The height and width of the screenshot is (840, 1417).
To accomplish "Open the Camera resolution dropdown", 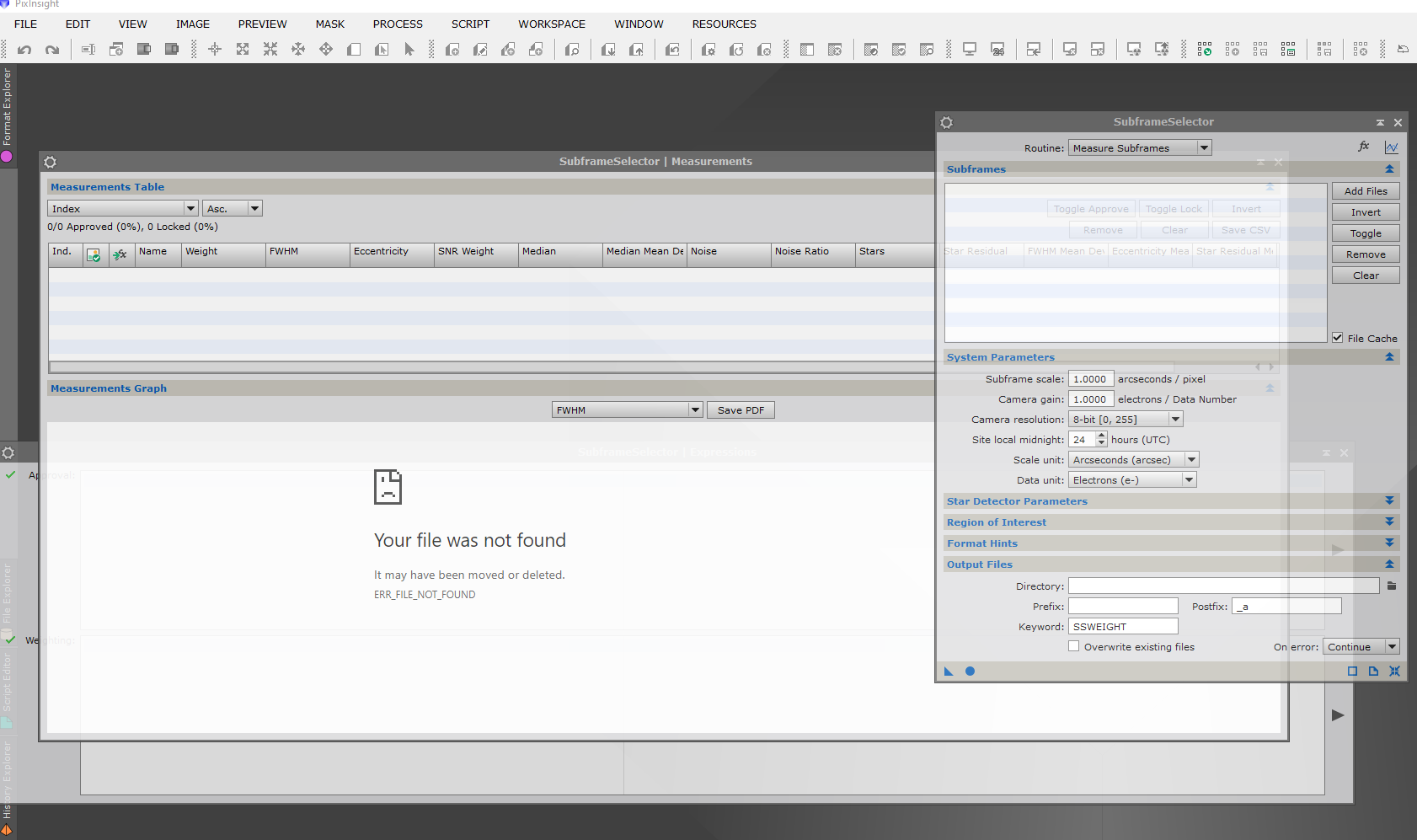I will point(1126,419).
